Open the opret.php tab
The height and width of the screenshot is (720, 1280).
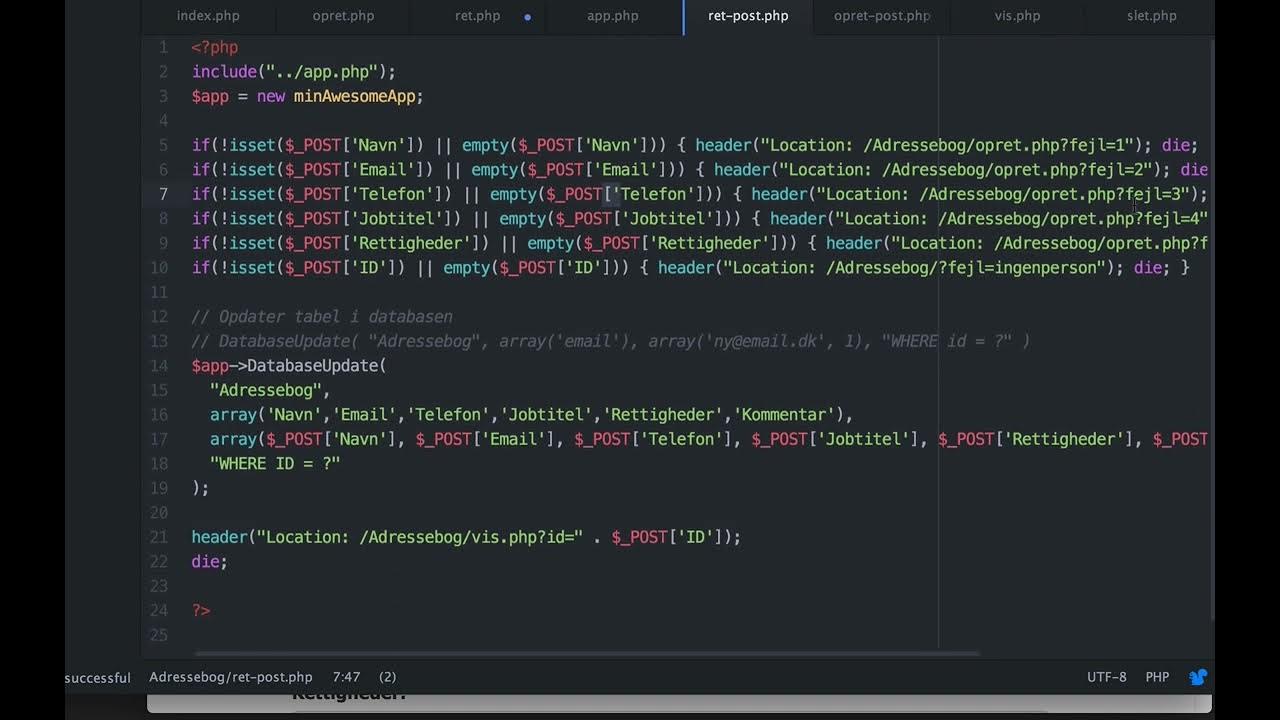tap(343, 16)
